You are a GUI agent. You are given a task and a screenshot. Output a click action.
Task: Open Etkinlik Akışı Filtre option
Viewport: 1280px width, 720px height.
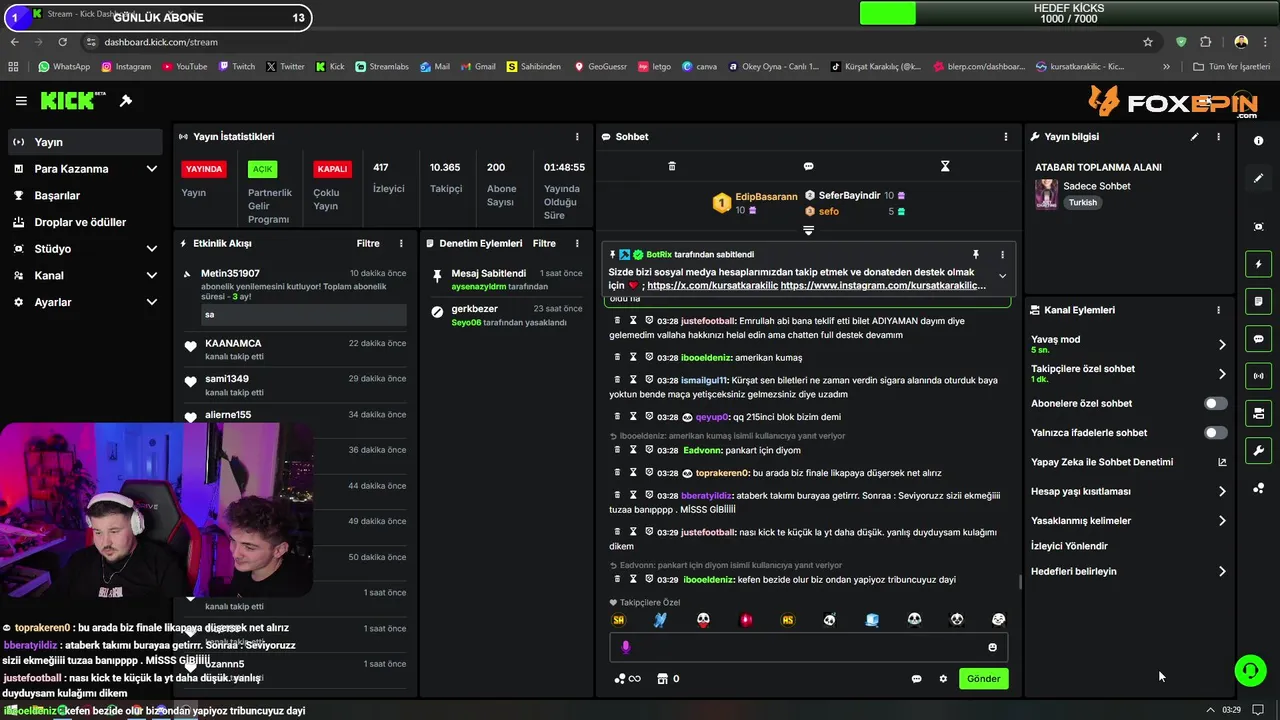tap(368, 243)
